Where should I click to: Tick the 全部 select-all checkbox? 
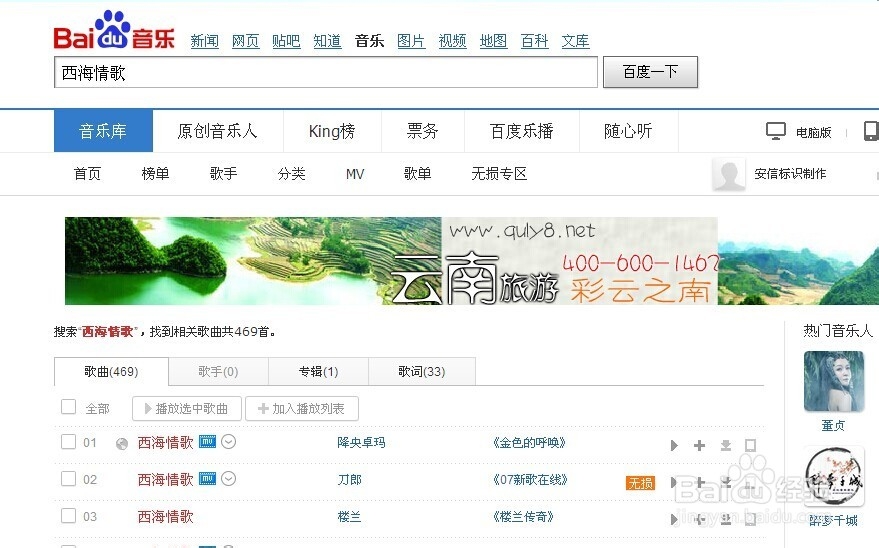pyautogui.click(x=68, y=407)
